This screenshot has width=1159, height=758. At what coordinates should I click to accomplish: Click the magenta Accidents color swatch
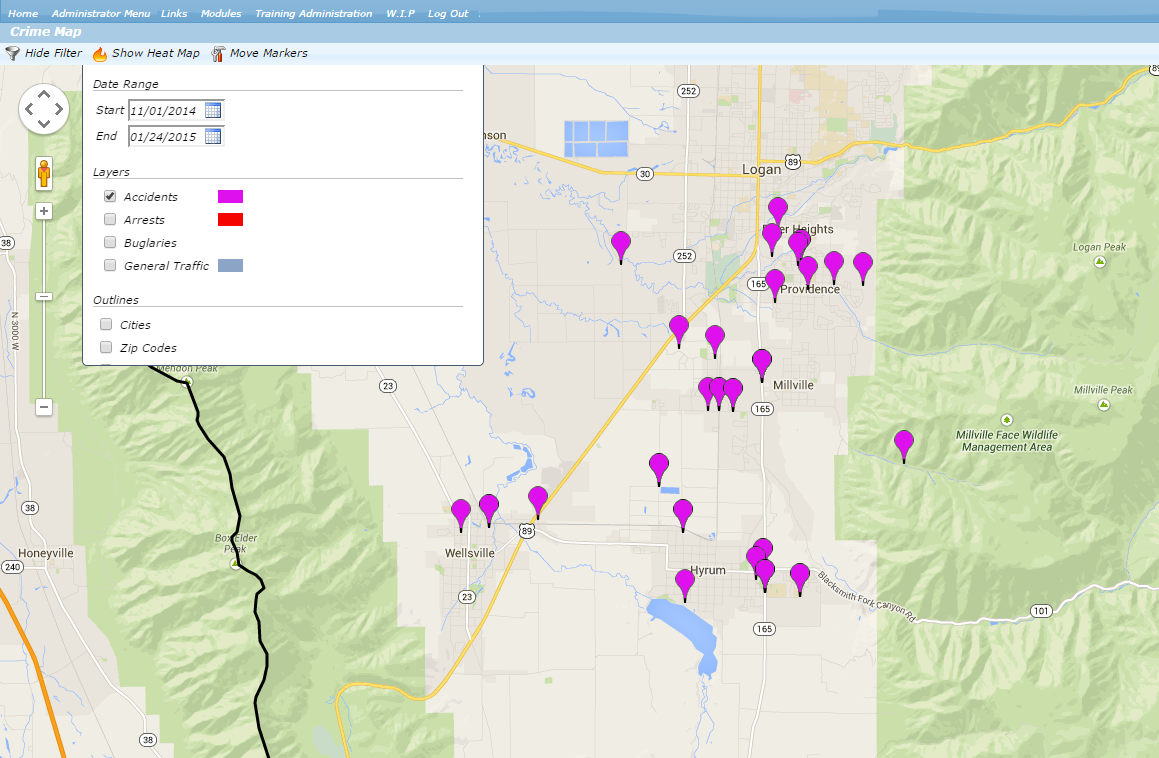point(230,197)
